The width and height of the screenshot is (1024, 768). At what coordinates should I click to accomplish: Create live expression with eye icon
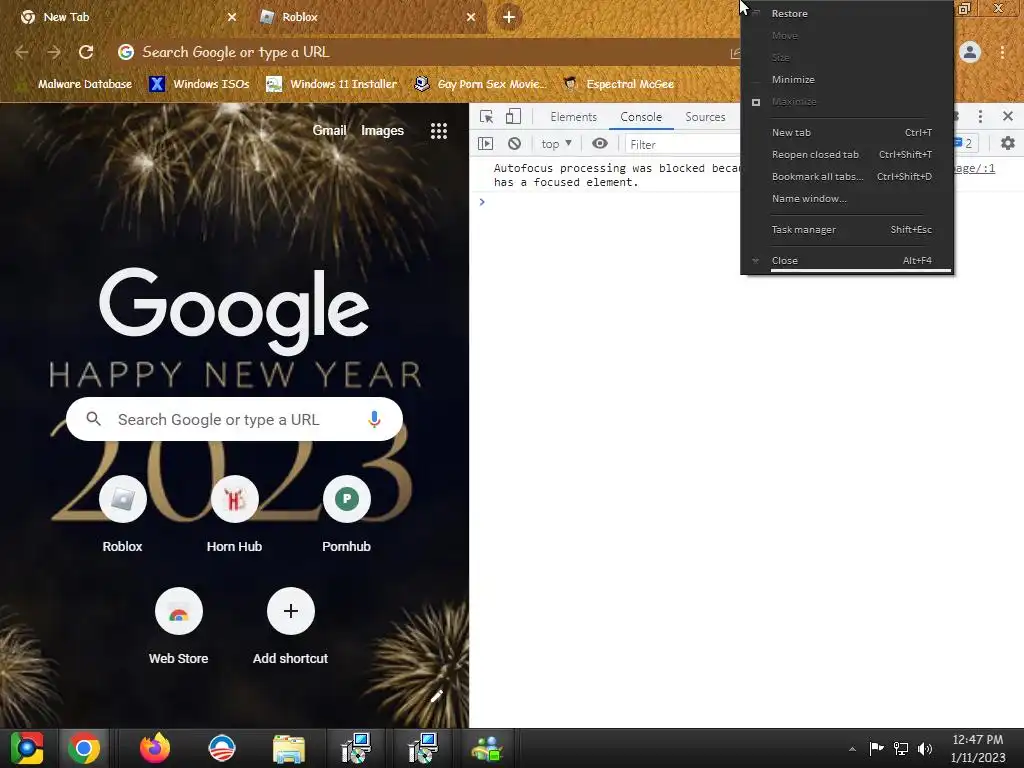(600, 144)
